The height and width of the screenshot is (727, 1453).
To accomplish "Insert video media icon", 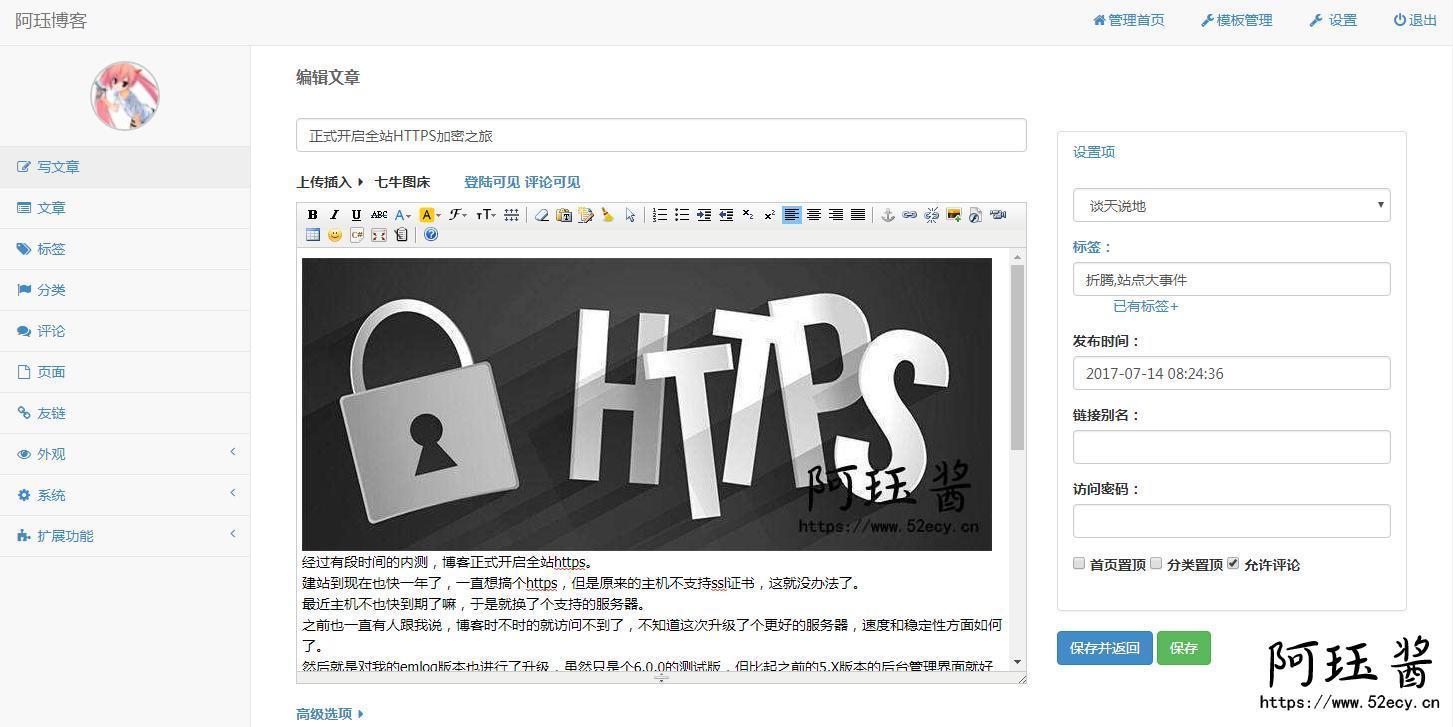I will [x=997, y=214].
